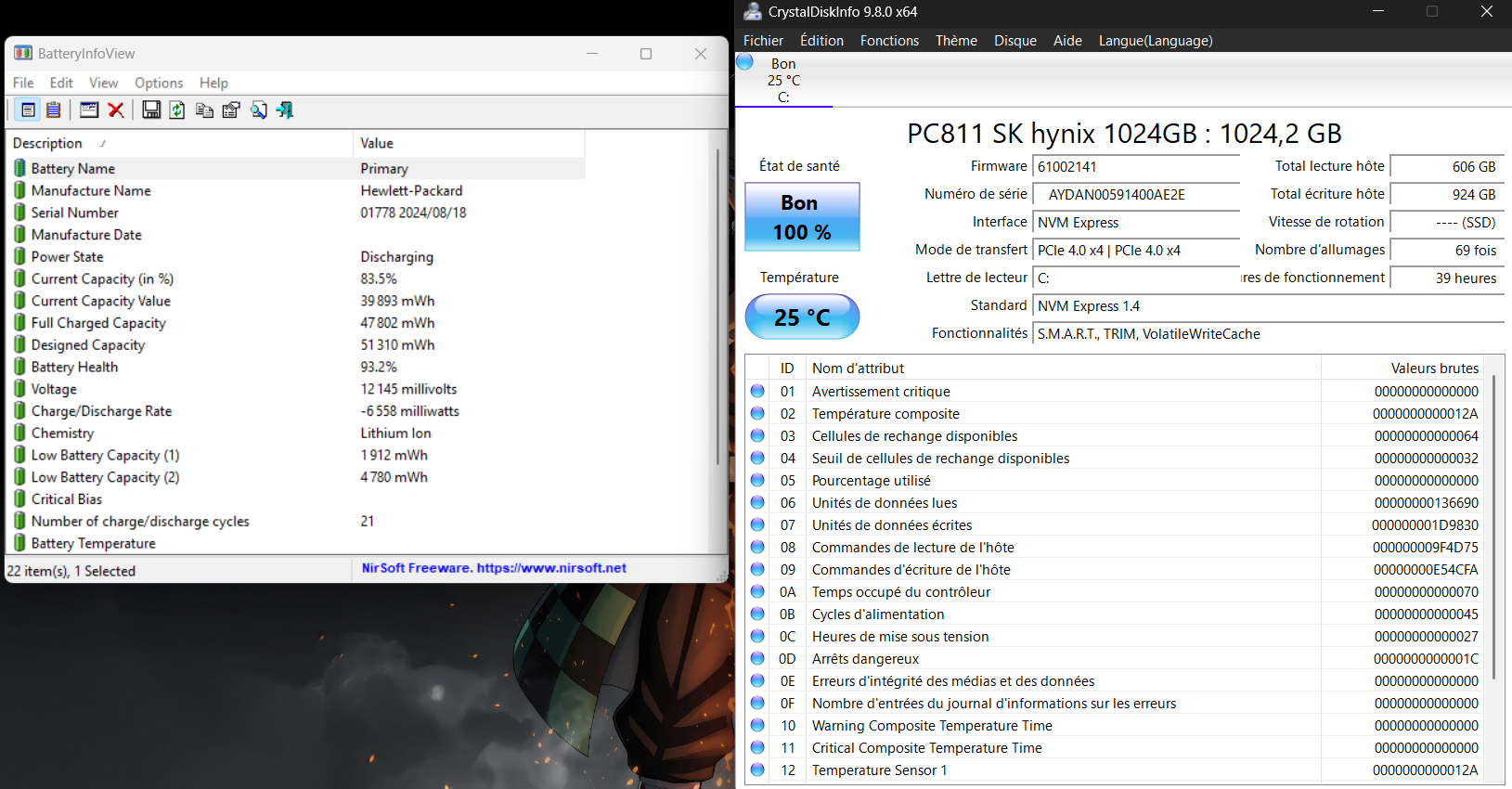This screenshot has width=1512, height=789.
Task: Open the Properties toolbar icon
Action: (x=231, y=110)
